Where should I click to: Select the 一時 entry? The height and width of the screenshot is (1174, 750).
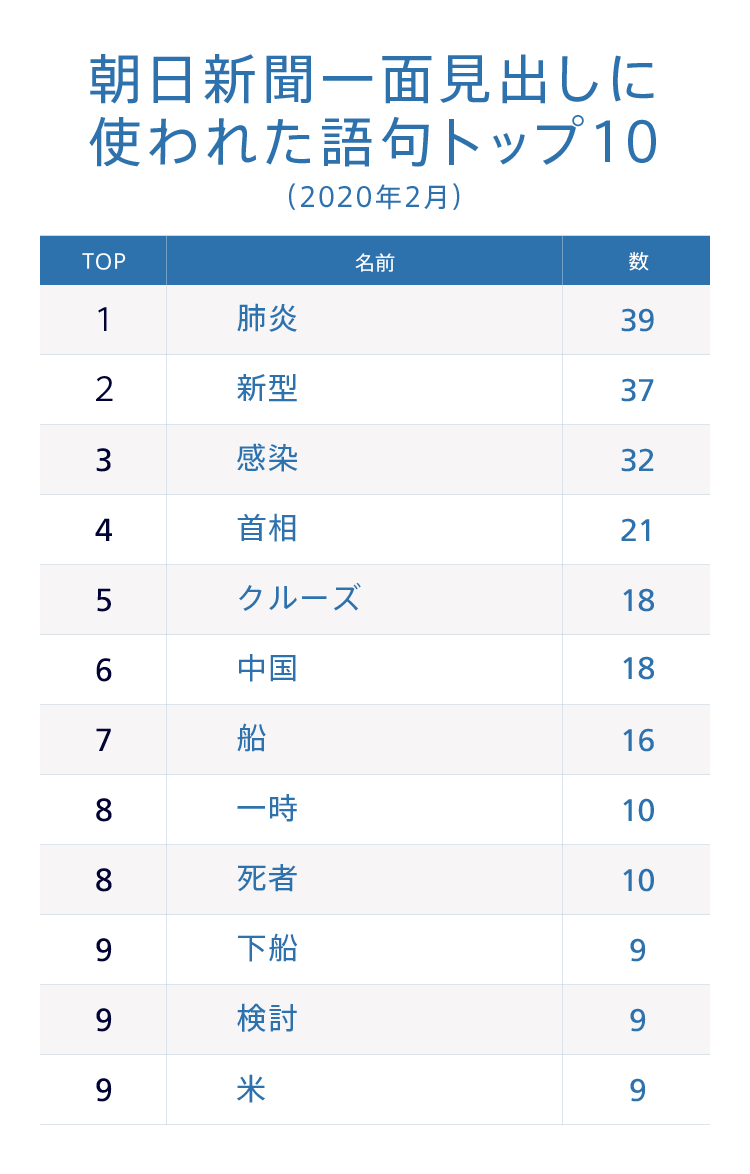(x=267, y=809)
